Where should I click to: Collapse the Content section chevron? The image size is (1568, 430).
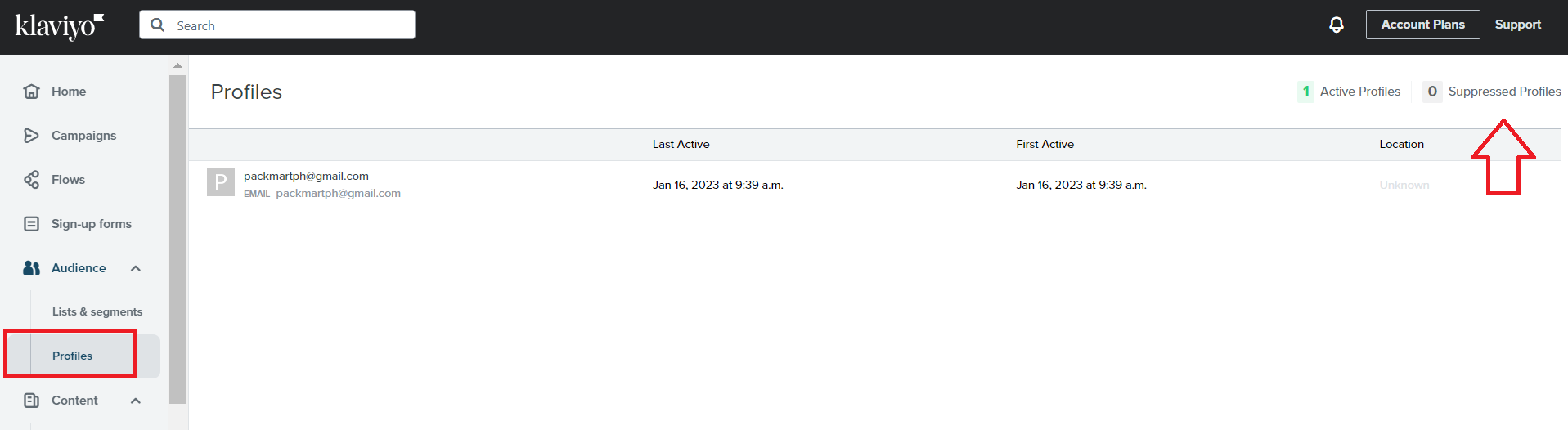[x=136, y=401]
